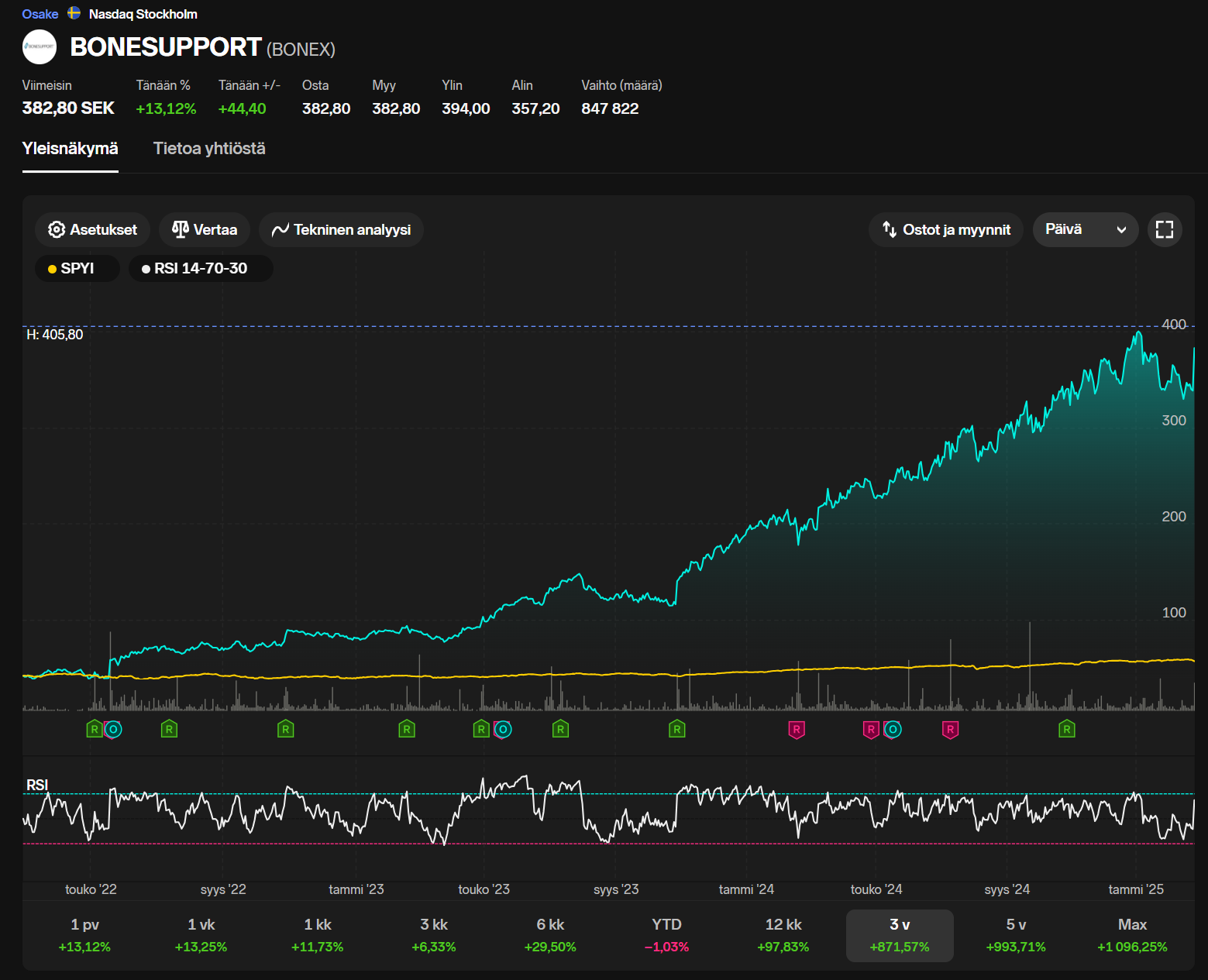Viewport: 1208px width, 980px height.
Task: Click the Asetukset gear icon
Action: pyautogui.click(x=57, y=230)
